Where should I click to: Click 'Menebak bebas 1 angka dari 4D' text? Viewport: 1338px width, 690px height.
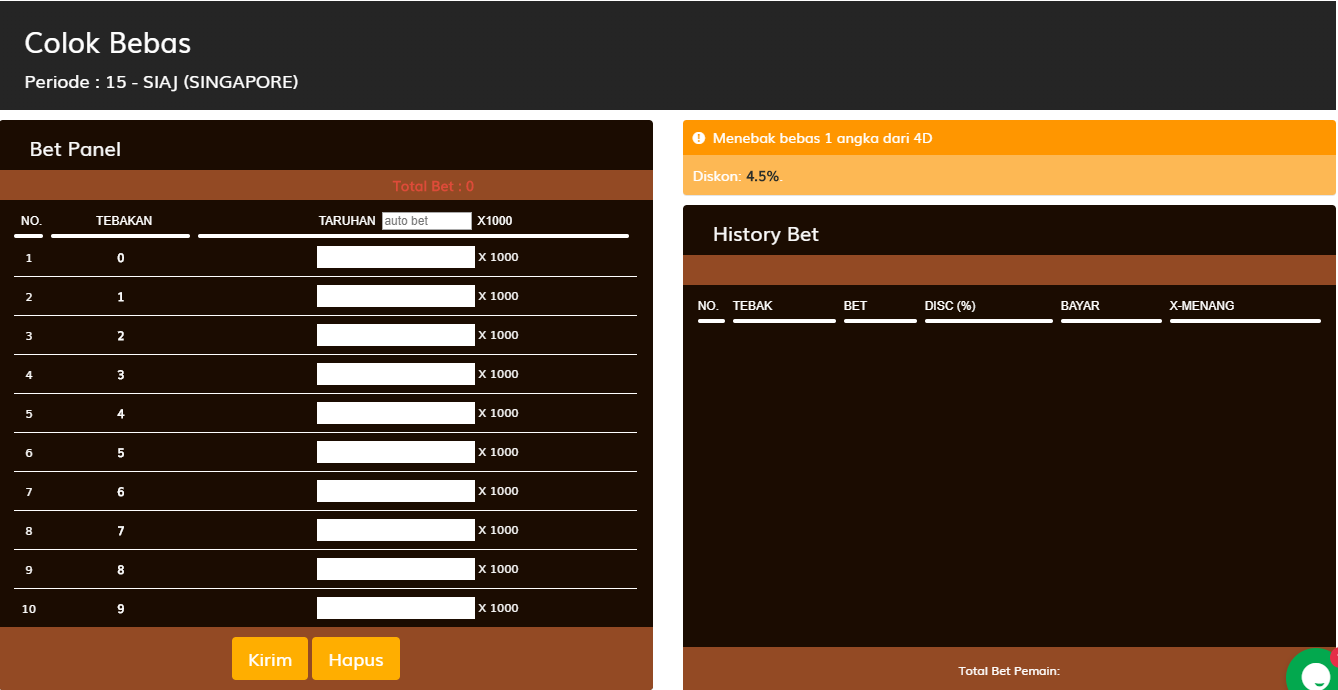click(822, 138)
